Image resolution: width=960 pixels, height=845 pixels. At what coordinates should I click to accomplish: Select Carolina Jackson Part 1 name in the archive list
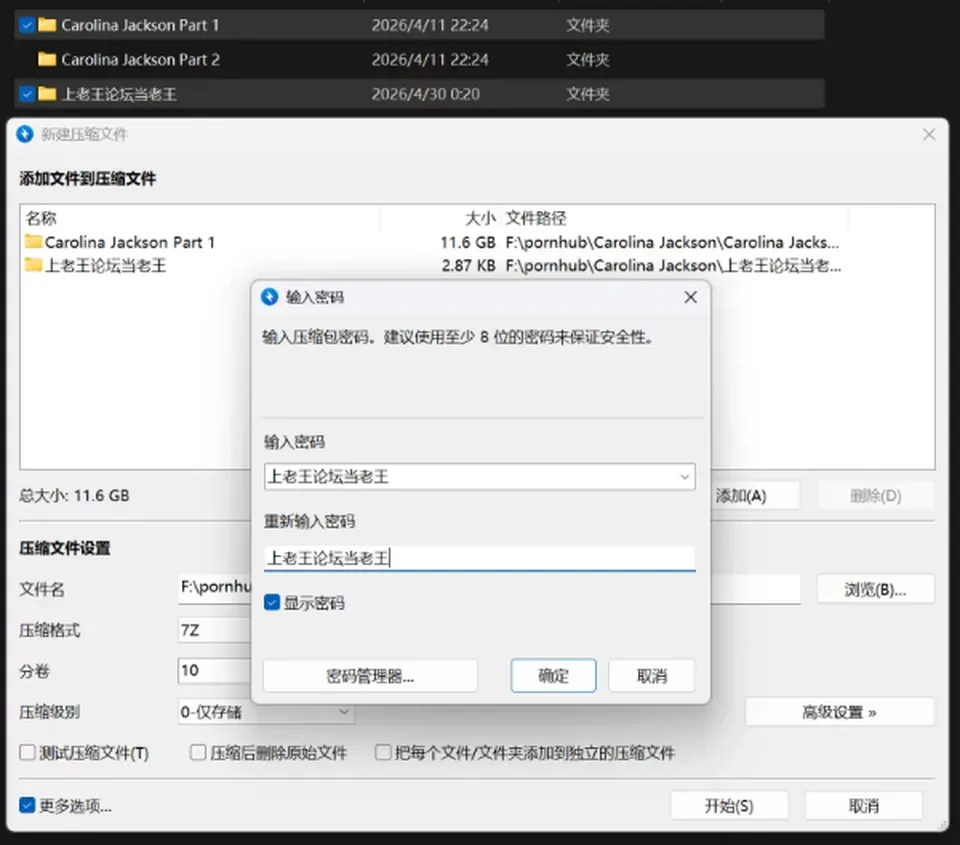point(130,242)
